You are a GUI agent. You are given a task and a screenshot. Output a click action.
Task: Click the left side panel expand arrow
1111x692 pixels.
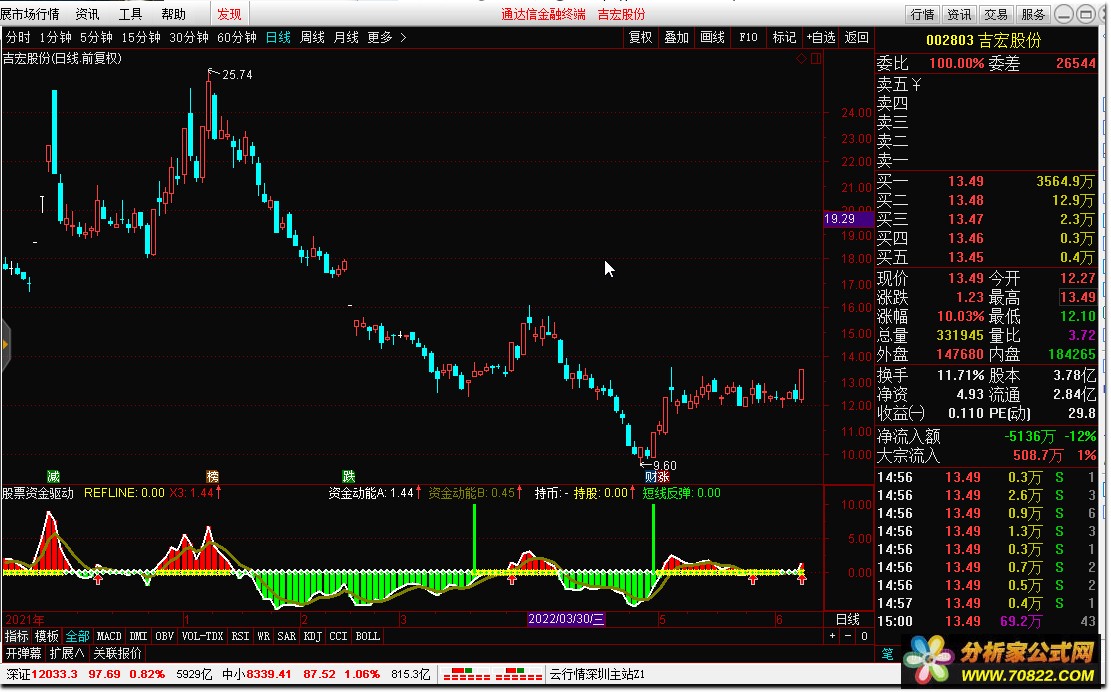(x=5, y=345)
